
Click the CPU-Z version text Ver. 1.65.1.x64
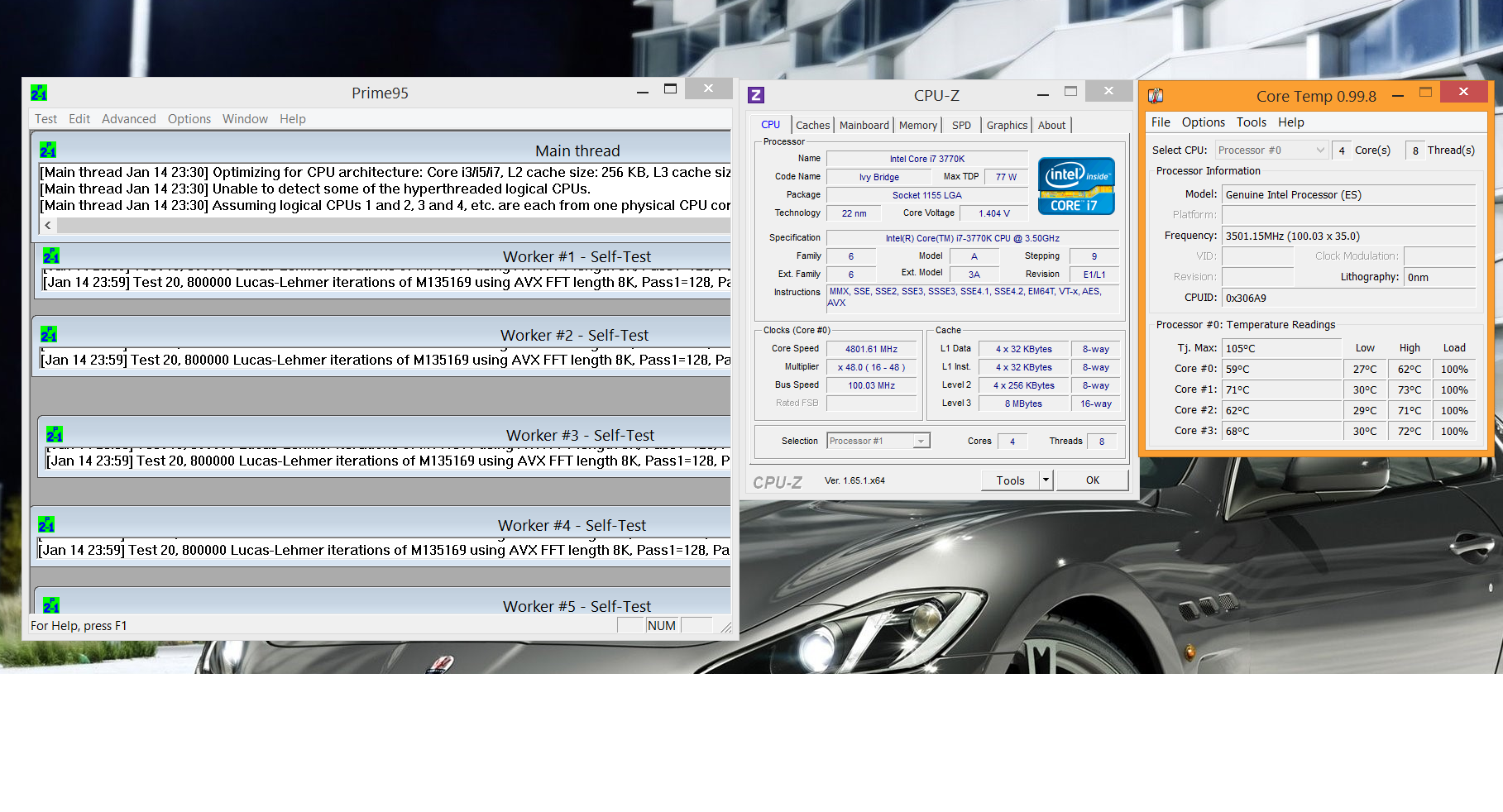point(854,480)
